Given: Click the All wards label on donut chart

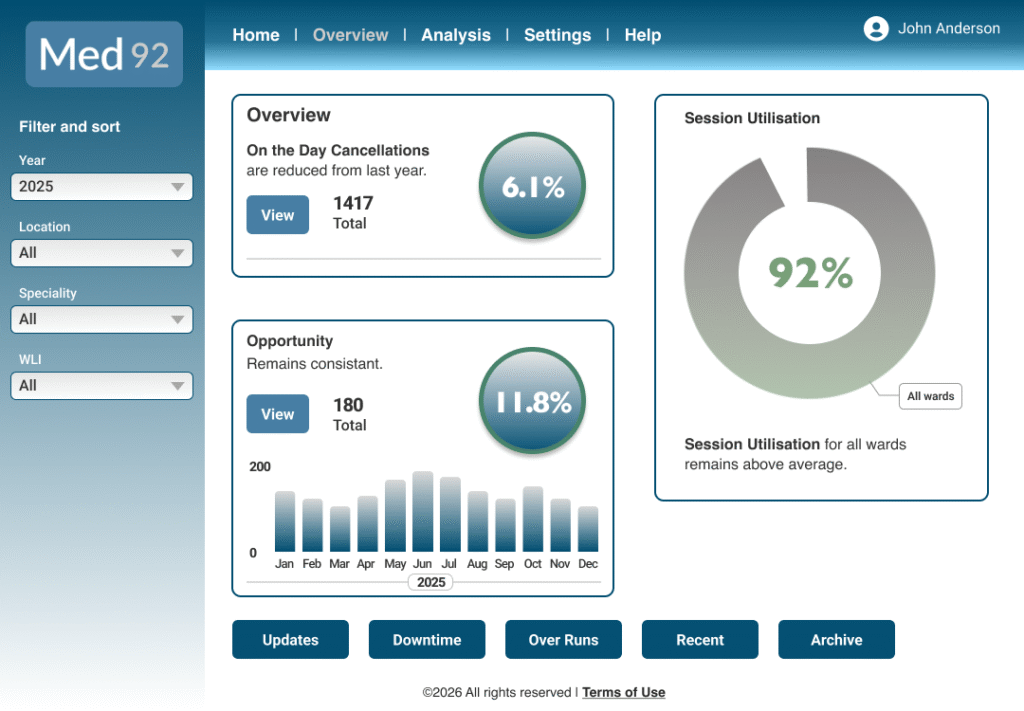Looking at the screenshot, I should click(930, 396).
